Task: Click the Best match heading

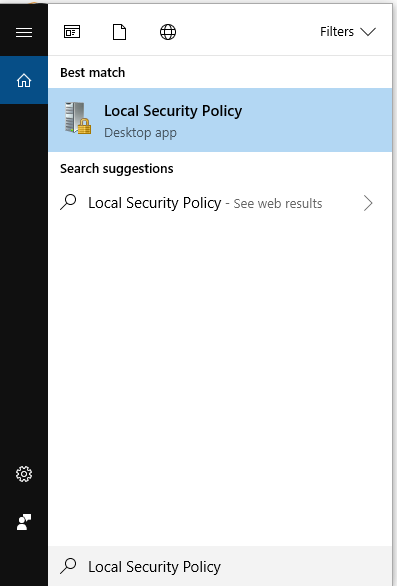Action: coord(93,73)
